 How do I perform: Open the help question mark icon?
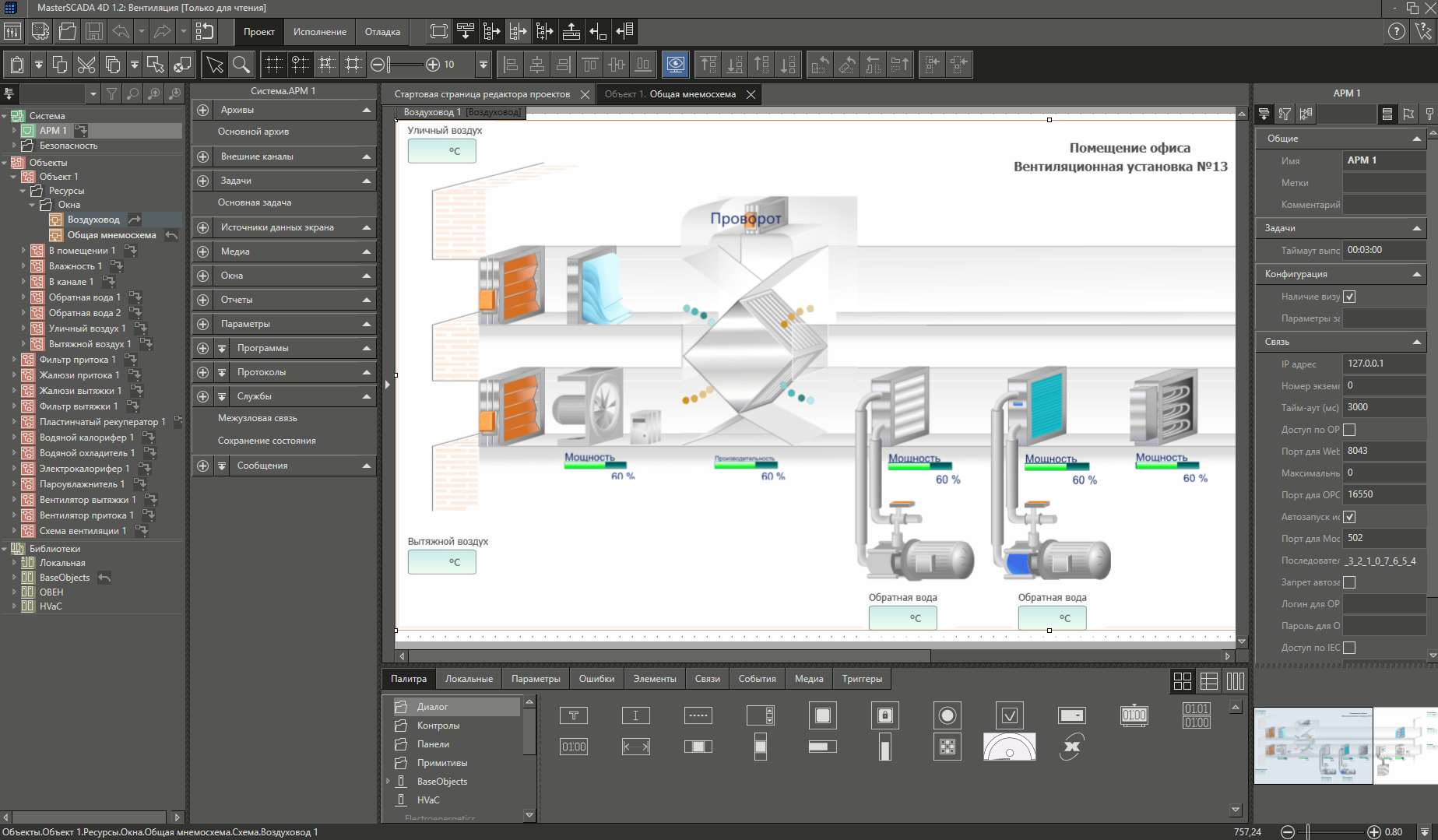point(1397,32)
